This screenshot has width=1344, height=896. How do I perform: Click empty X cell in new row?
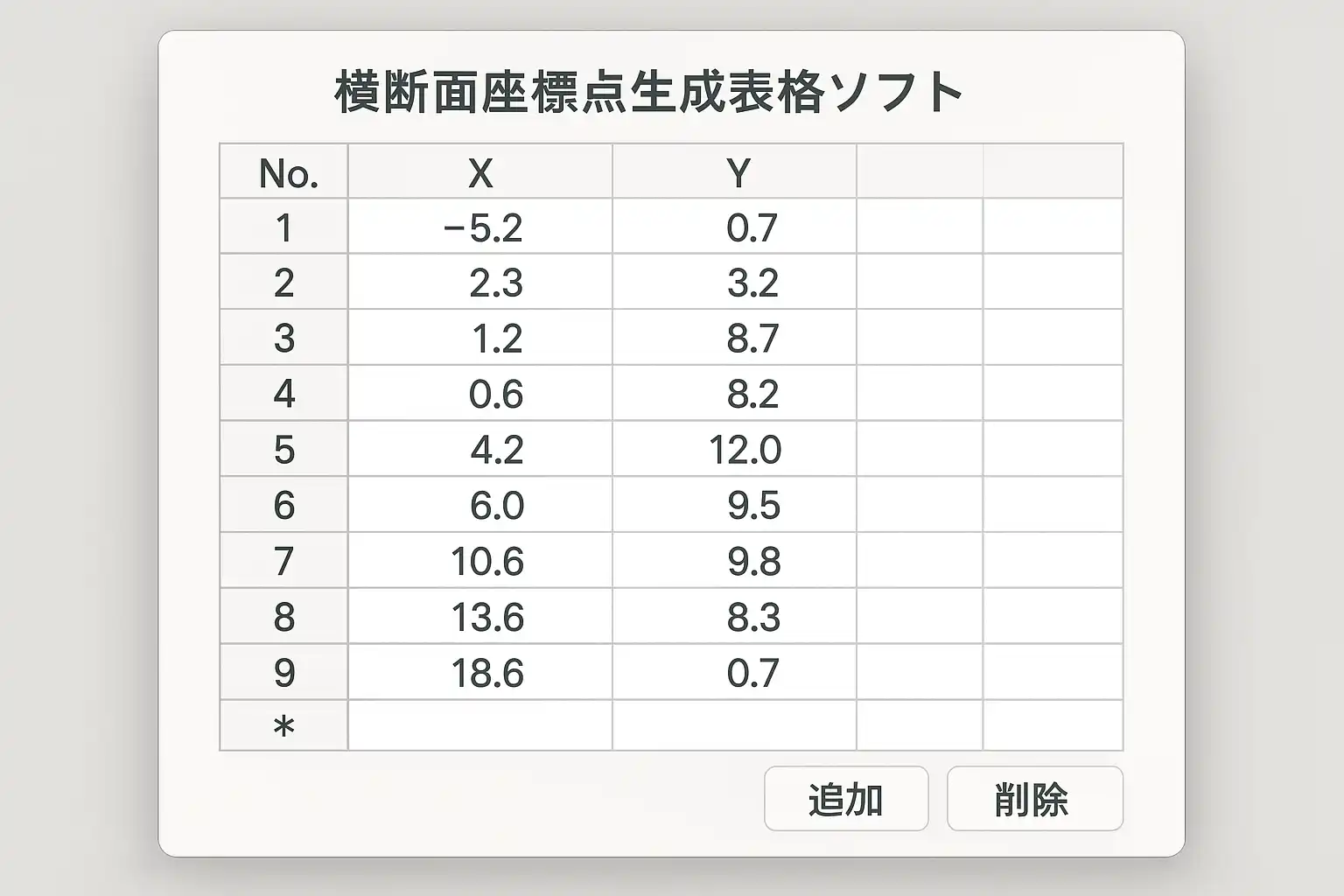point(479,726)
